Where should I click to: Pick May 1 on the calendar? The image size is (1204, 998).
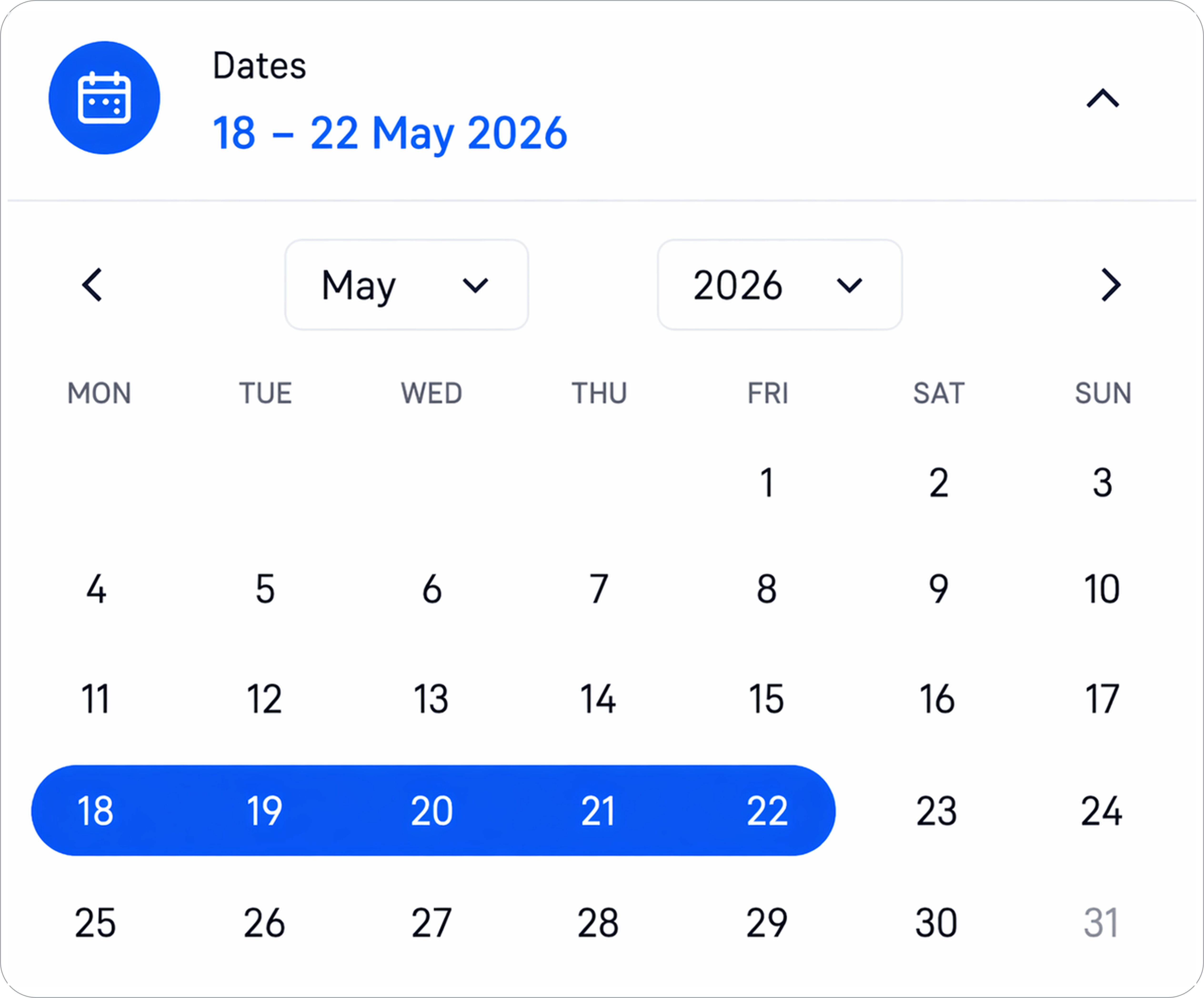(x=767, y=483)
